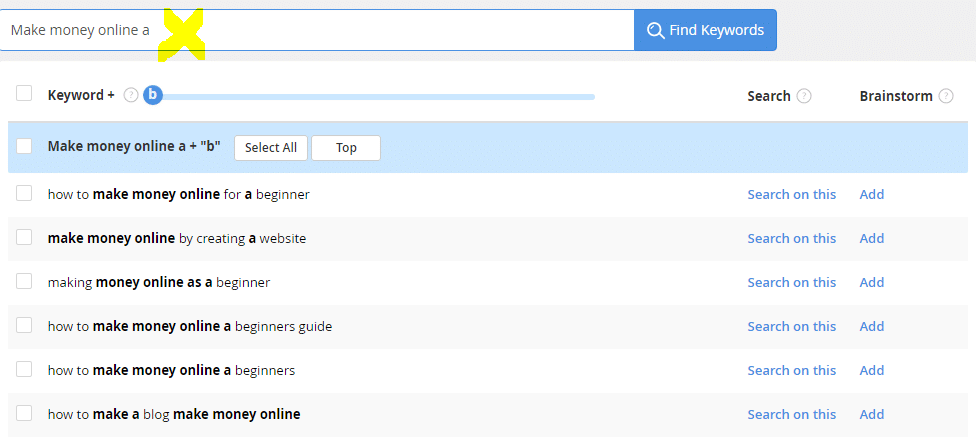Click keyword text 'make money online by creating a website'
The image size is (976, 440).
pyautogui.click(x=177, y=238)
